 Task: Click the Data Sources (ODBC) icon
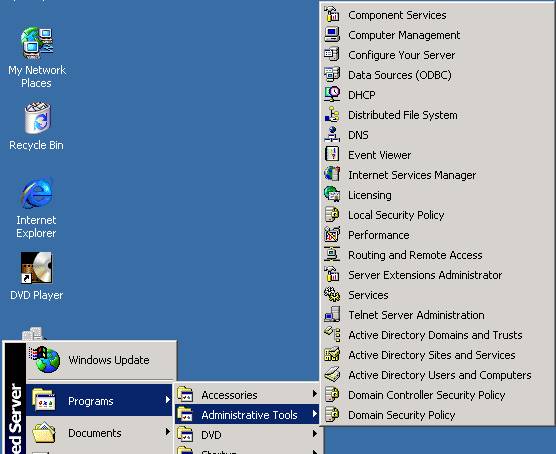pos(332,74)
